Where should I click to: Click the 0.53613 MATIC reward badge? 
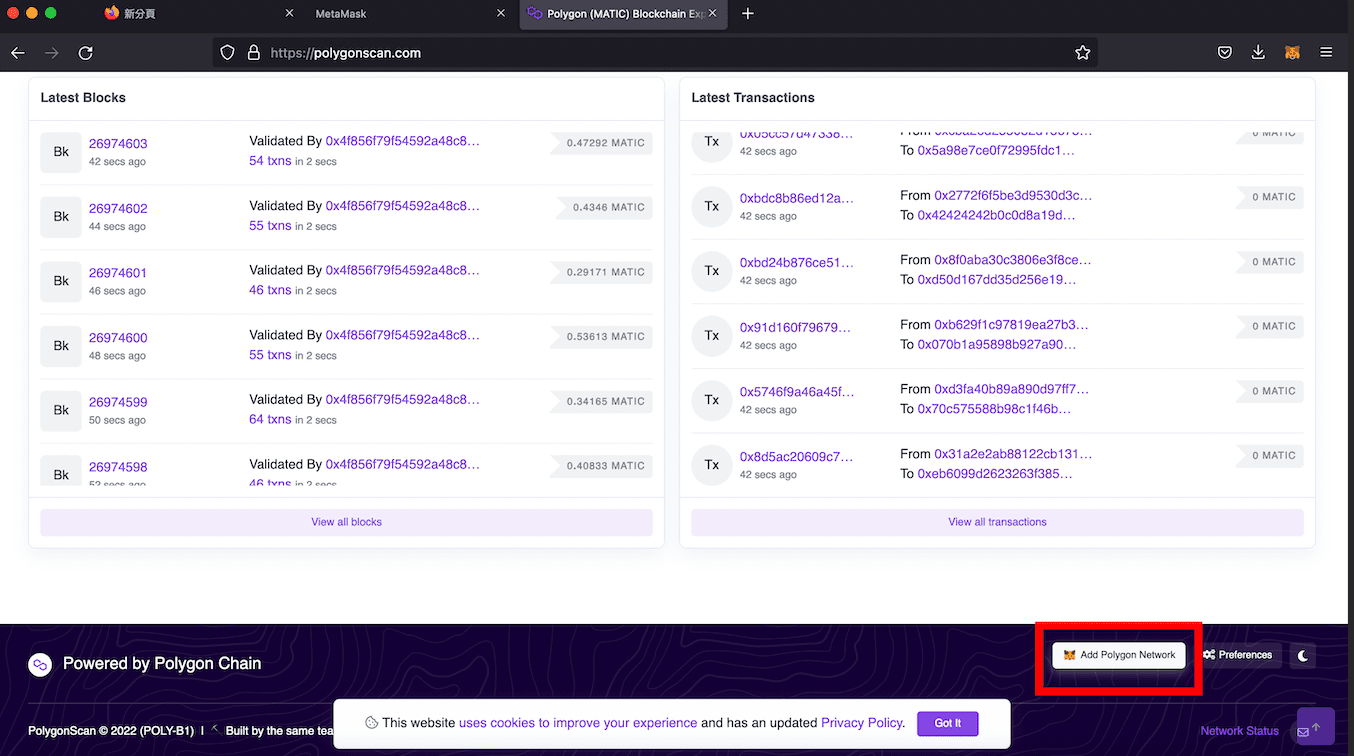point(602,337)
